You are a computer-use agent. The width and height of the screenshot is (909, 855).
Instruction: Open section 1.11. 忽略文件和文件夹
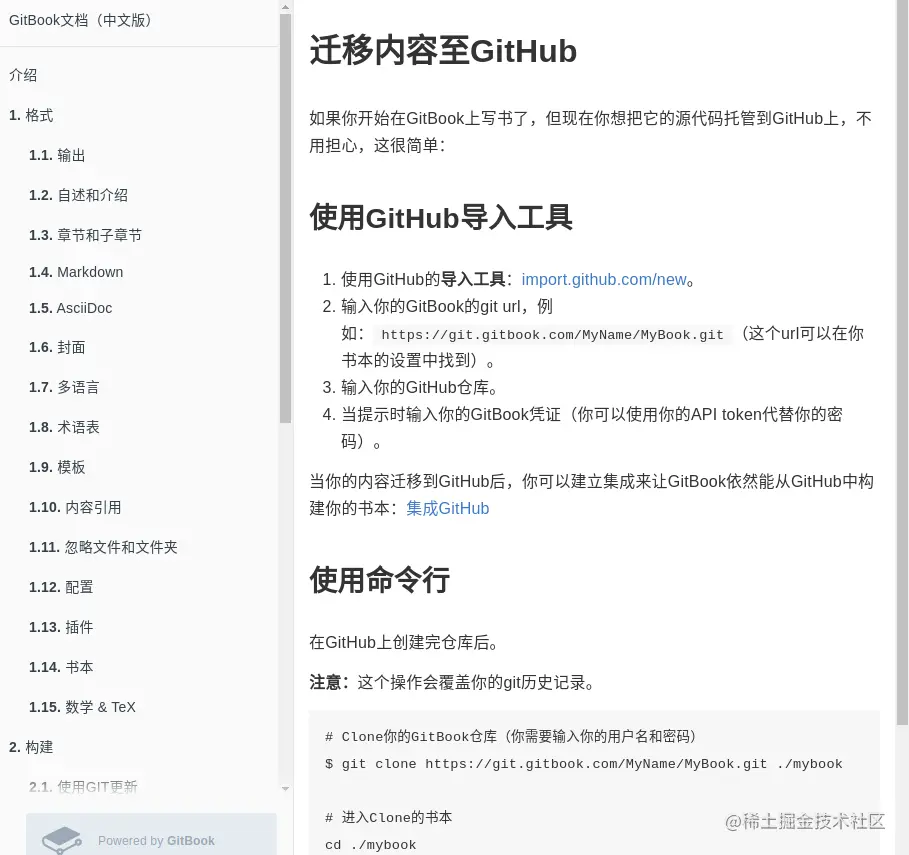click(103, 547)
